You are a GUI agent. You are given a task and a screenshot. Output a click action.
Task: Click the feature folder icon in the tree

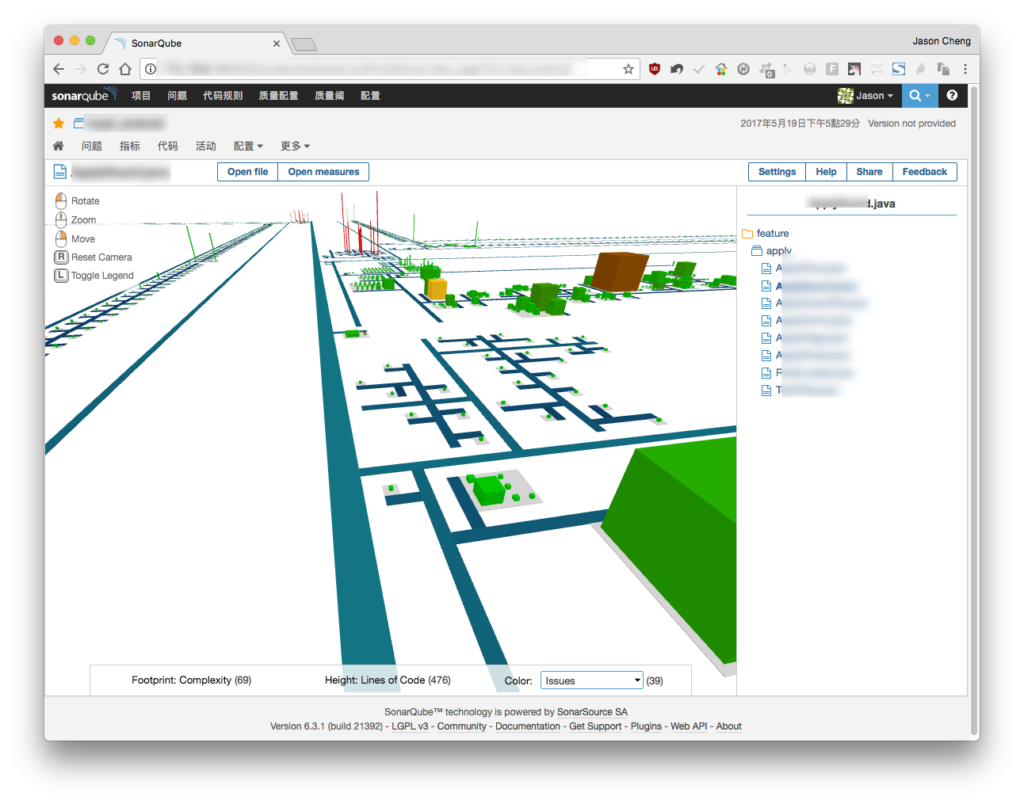(748, 233)
